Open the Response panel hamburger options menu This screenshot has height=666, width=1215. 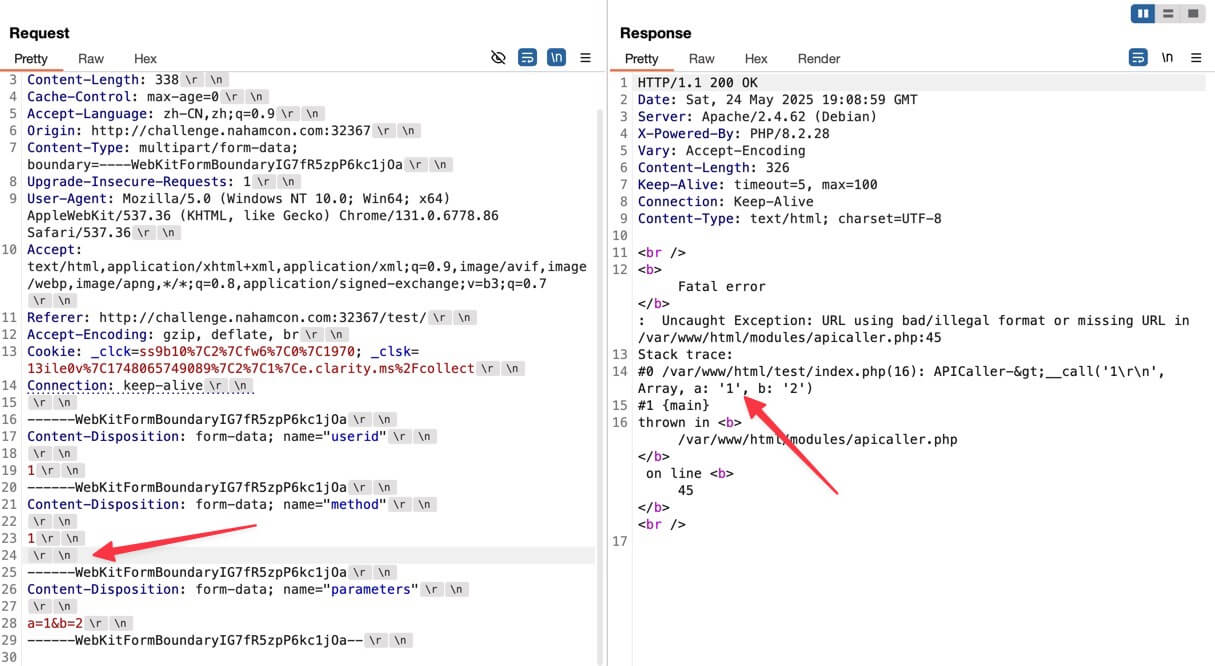(x=1196, y=58)
